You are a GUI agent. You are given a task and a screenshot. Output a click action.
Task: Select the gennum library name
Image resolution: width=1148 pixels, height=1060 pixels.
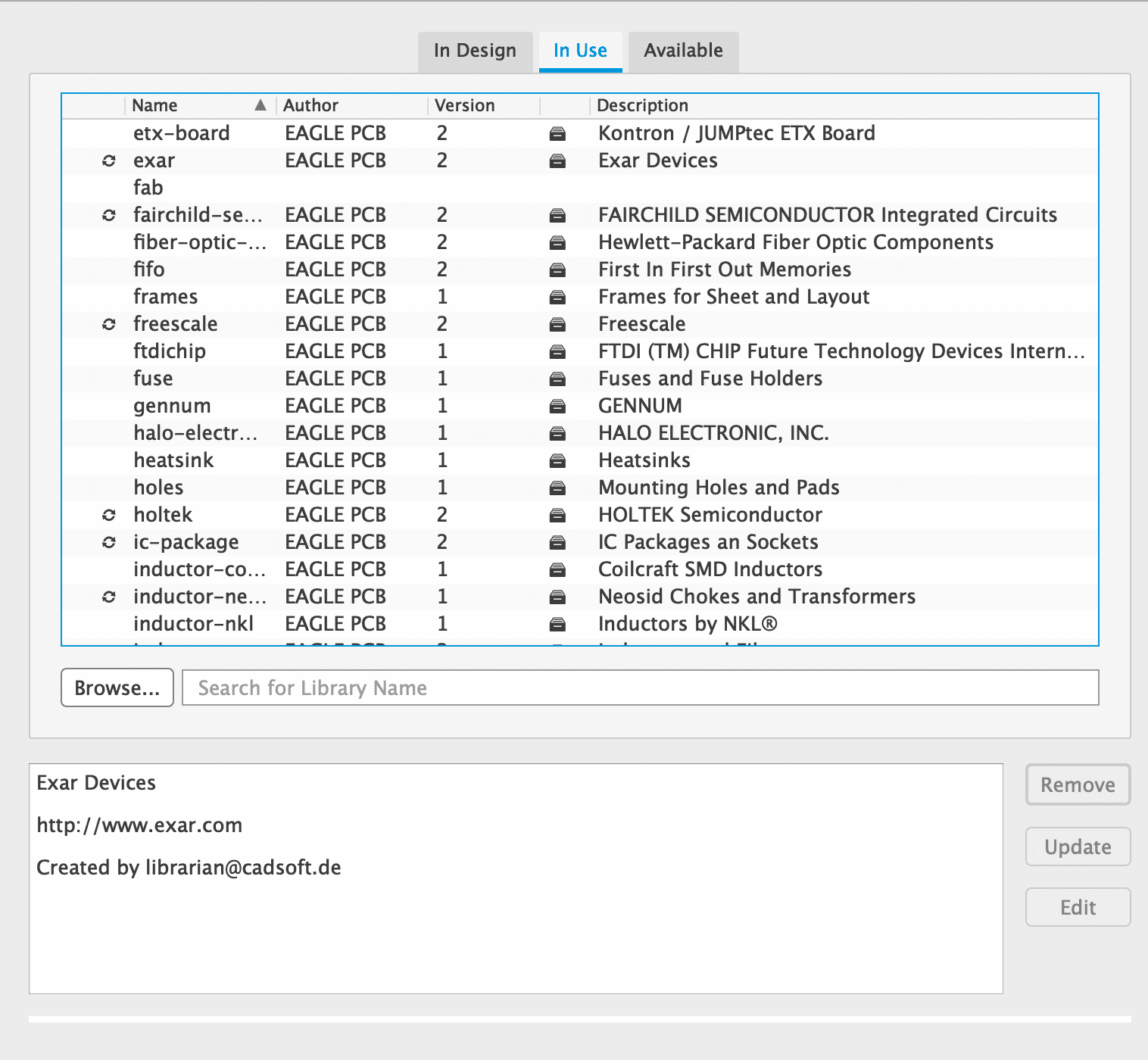click(172, 406)
